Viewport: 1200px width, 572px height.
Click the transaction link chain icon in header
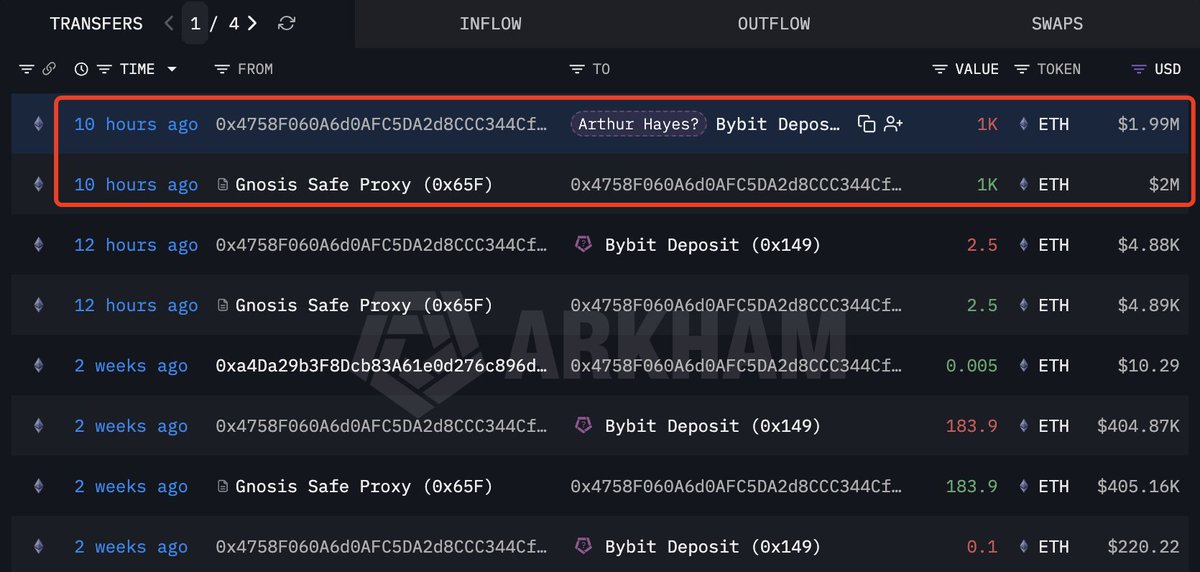[49, 69]
